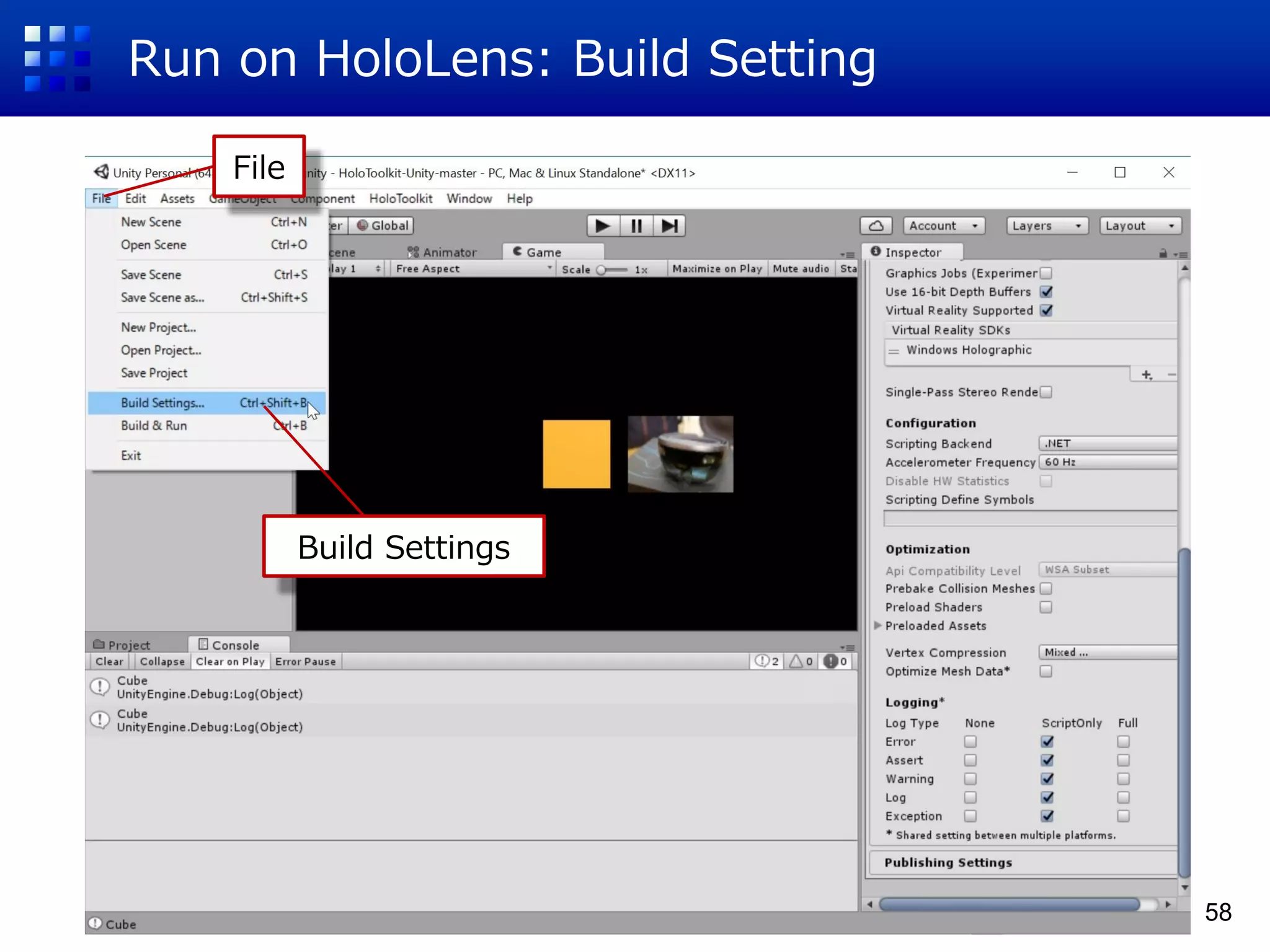The image size is (1270, 952).
Task: Click the Global pivot toggle button
Action: [x=382, y=226]
